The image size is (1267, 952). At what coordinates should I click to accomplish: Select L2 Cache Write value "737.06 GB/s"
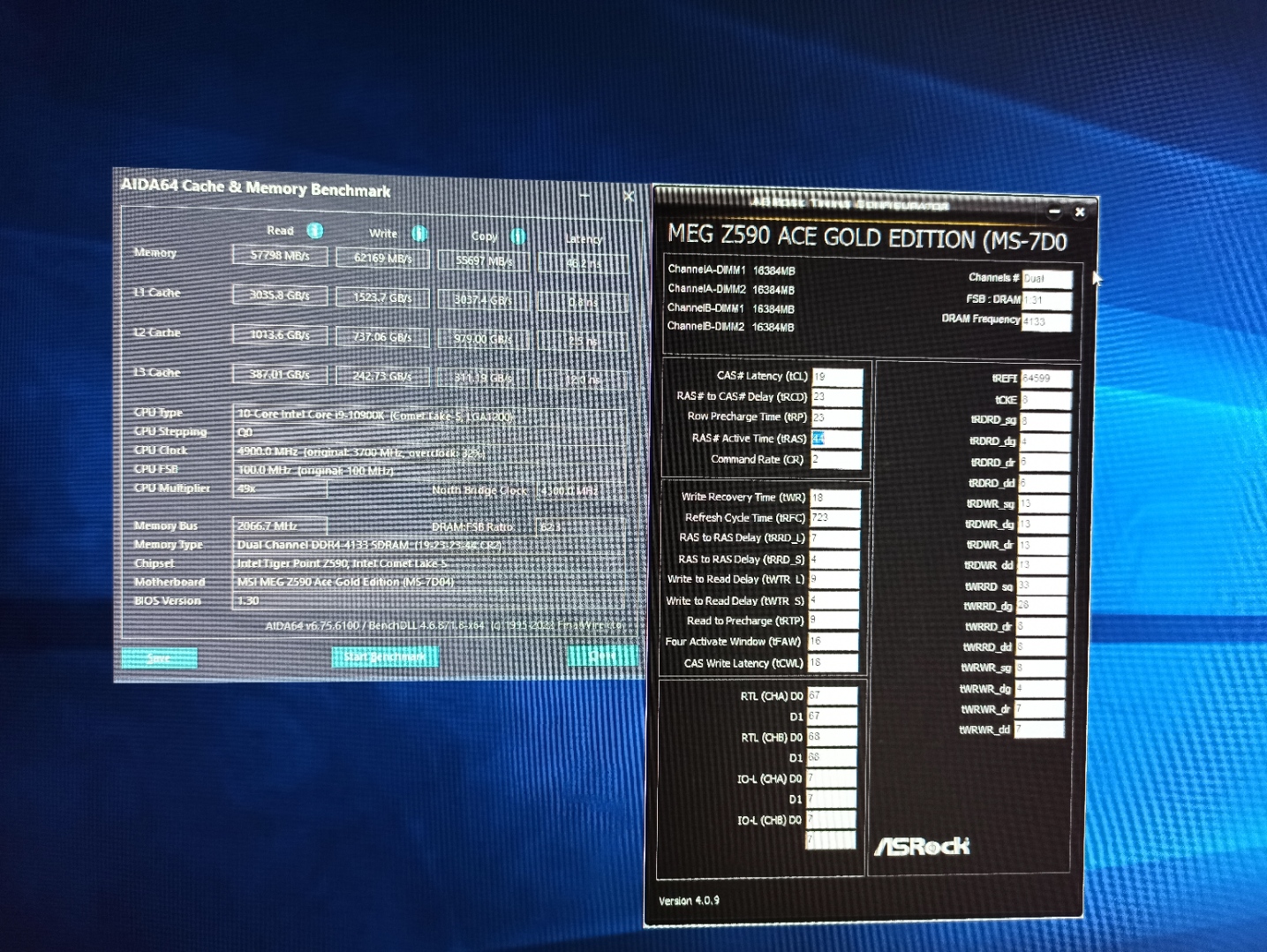(382, 337)
